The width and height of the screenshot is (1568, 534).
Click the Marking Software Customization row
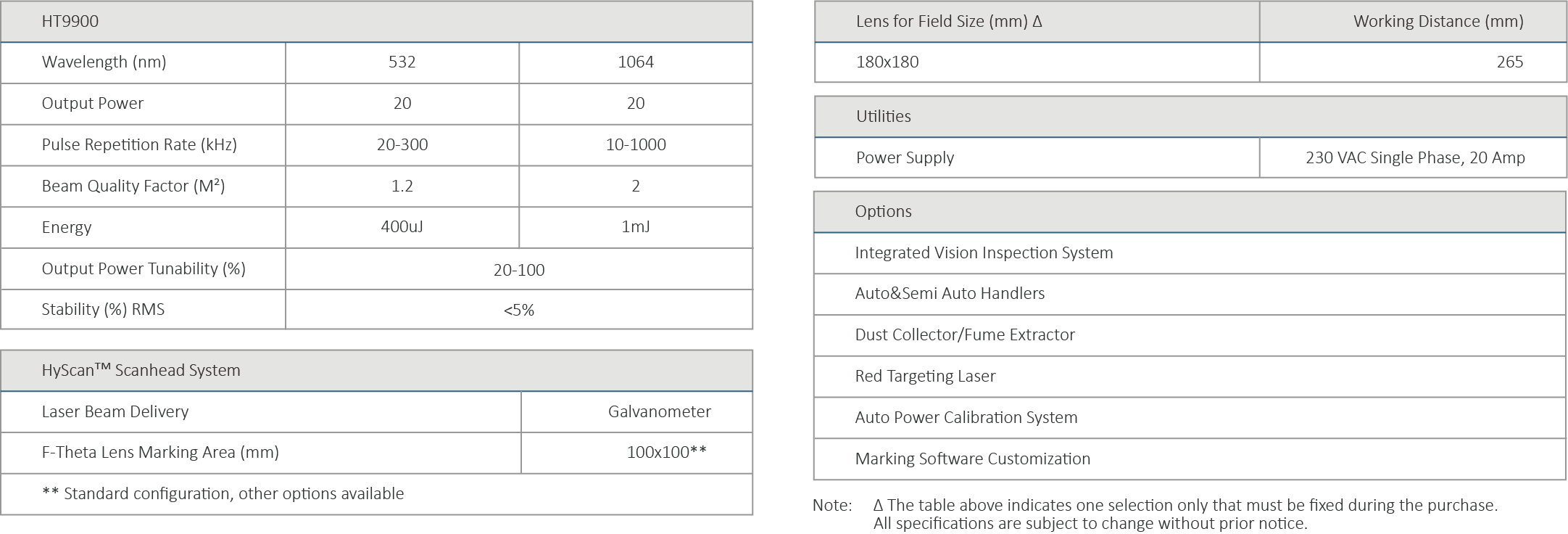[972, 459]
